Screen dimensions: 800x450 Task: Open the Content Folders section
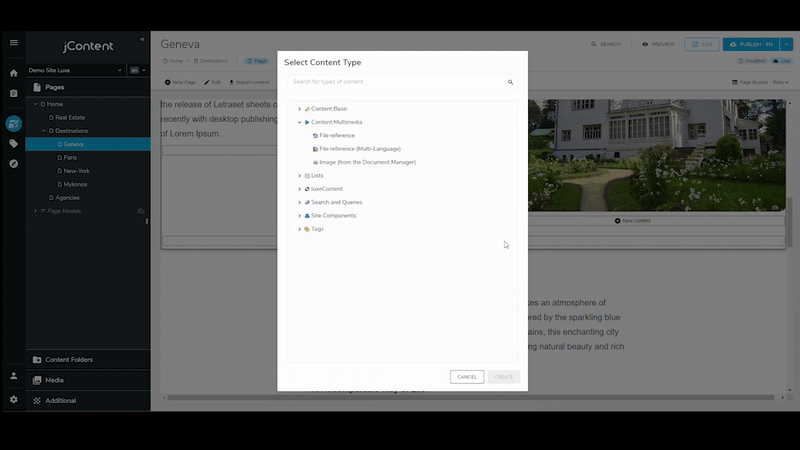pyautogui.click(x=68, y=360)
